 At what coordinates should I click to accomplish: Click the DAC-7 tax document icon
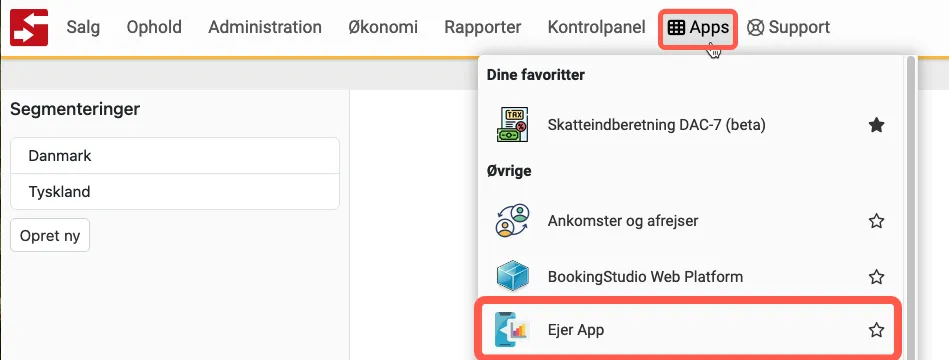(512, 125)
